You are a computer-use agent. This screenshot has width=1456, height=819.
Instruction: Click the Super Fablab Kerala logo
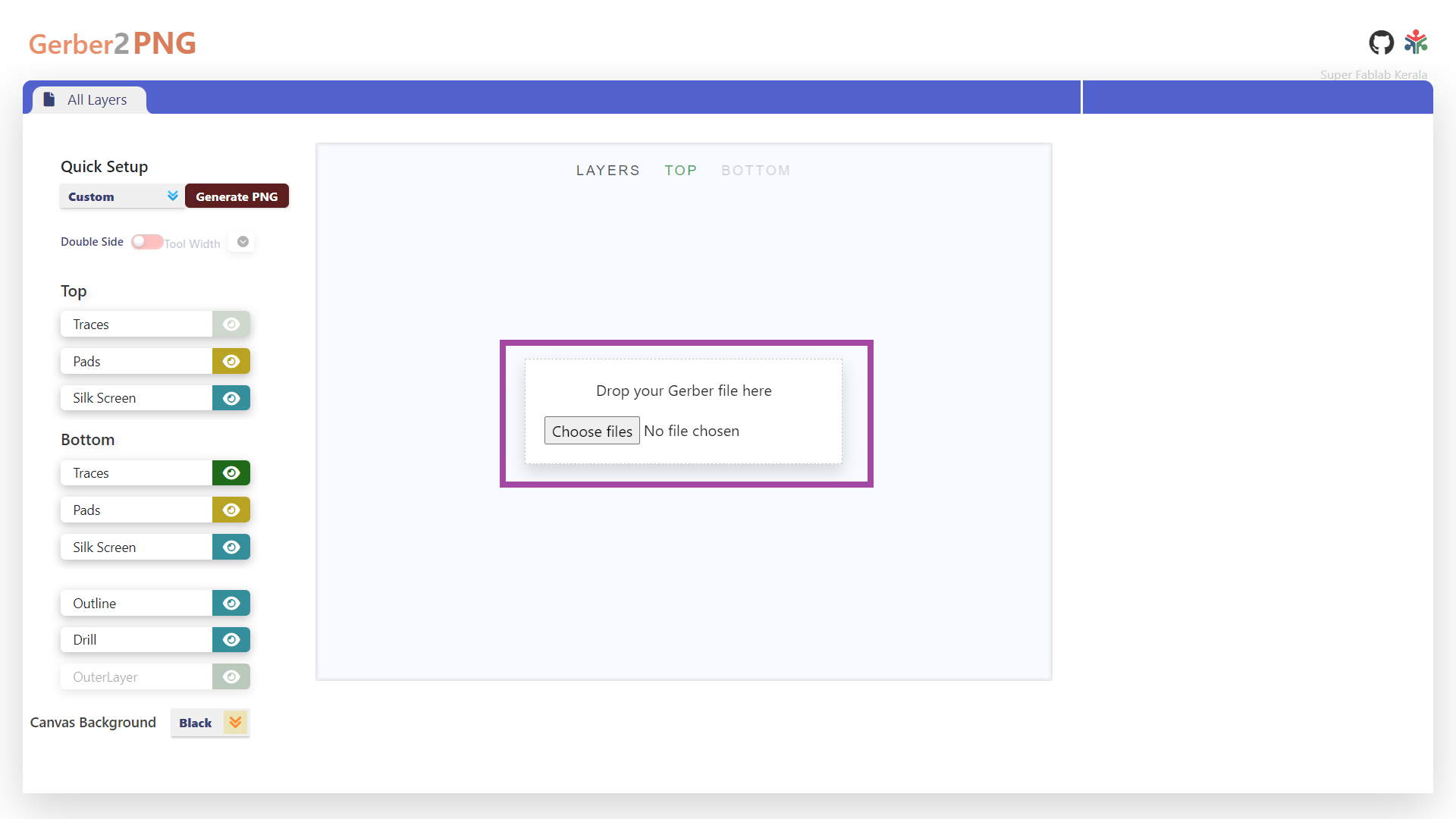click(1416, 42)
